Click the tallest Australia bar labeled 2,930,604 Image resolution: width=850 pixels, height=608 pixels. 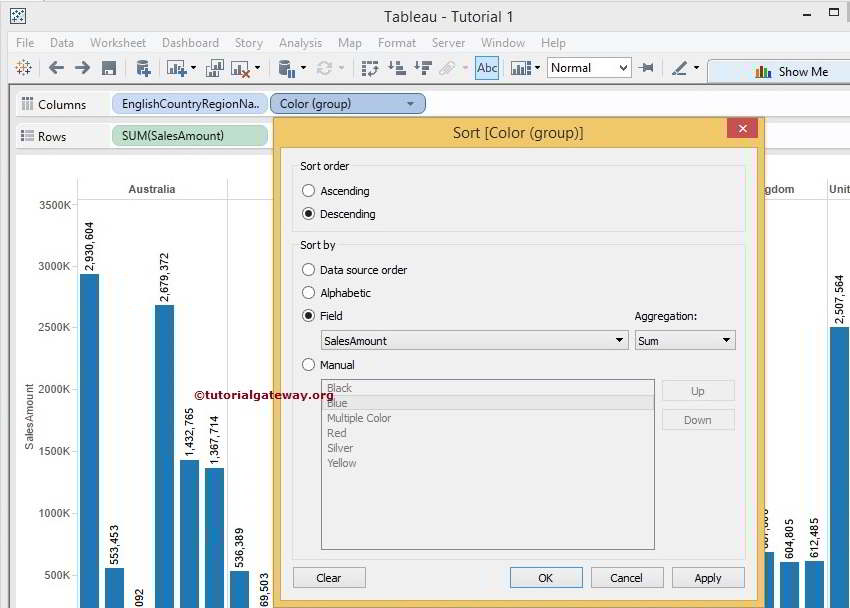coord(89,440)
